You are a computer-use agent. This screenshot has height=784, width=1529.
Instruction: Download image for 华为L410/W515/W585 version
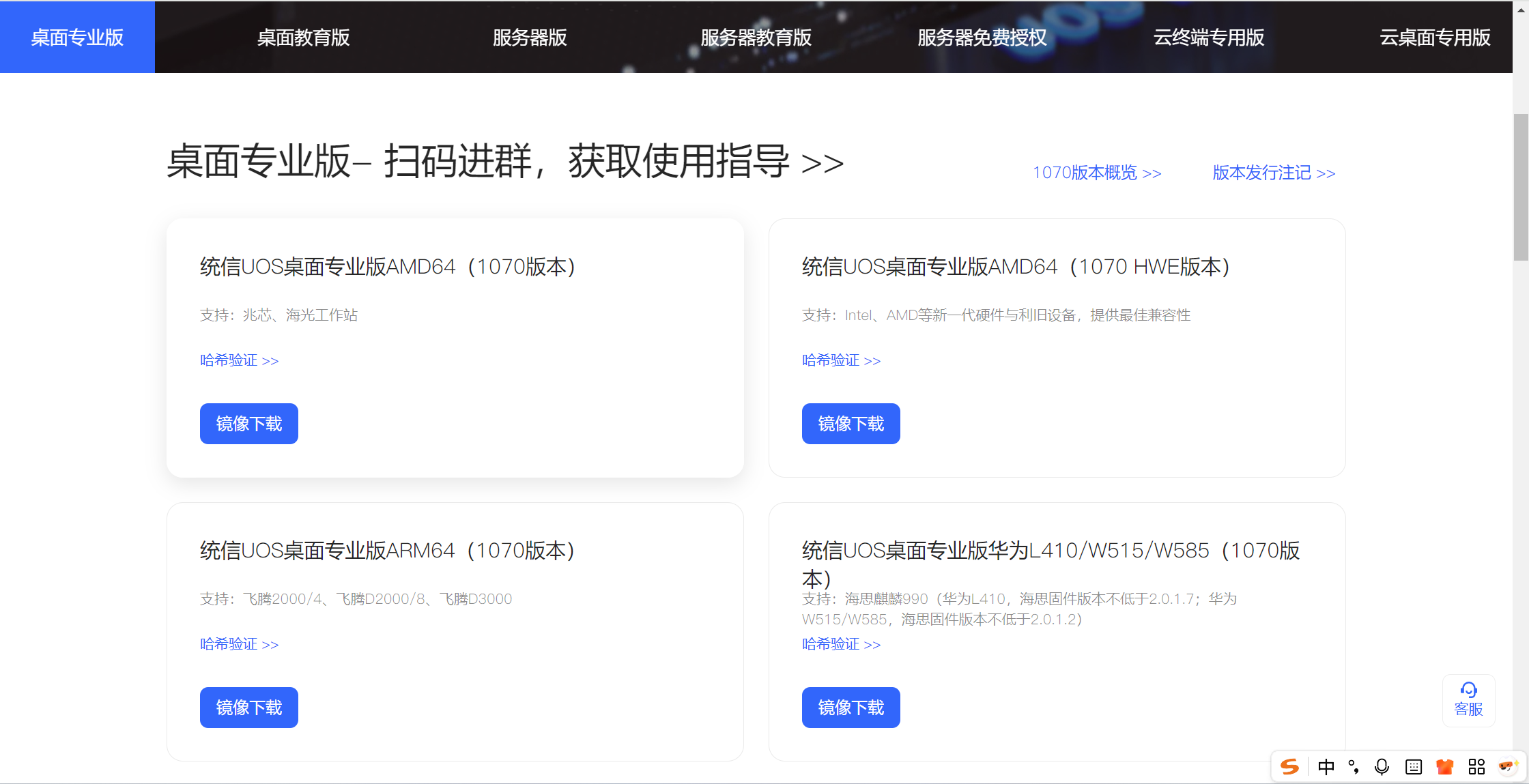pyautogui.click(x=851, y=708)
